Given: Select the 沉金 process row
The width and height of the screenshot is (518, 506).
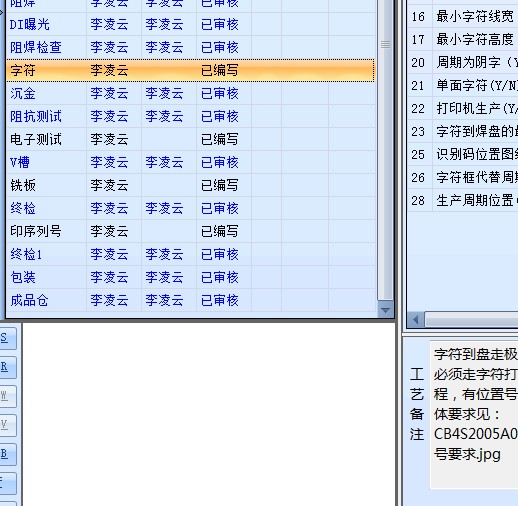Looking at the screenshot, I should point(191,93).
